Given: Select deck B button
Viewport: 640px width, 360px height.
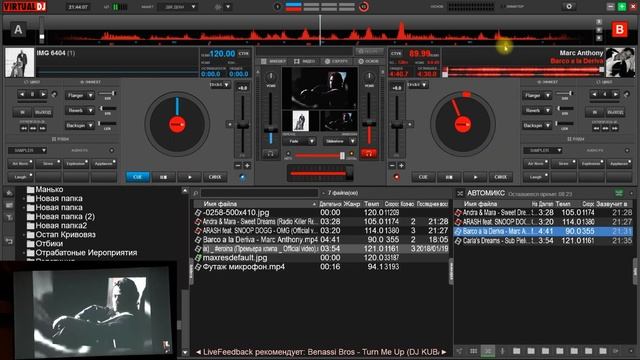Looking at the screenshot, I should click(x=620, y=30).
